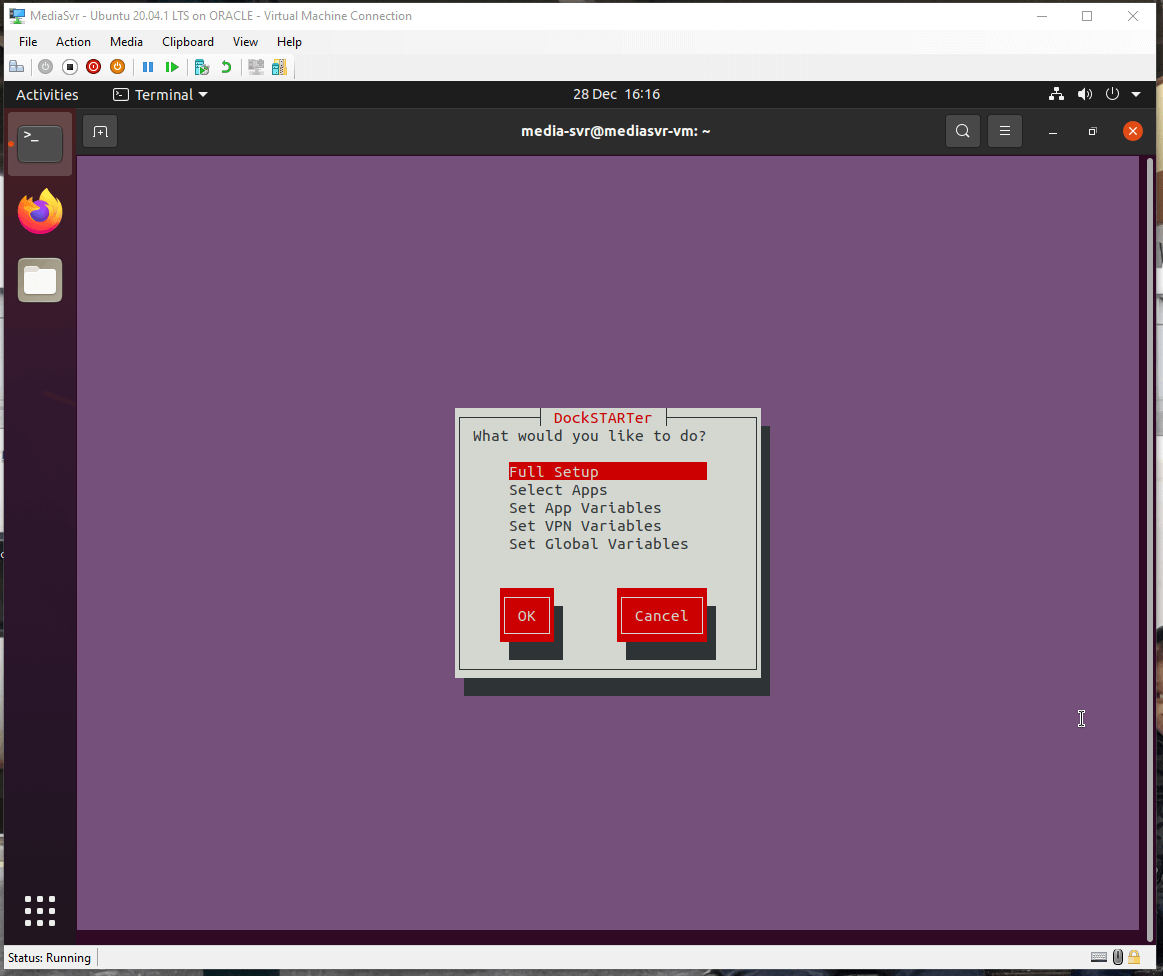Select Set Global Variables option
1163x976 pixels.
click(599, 544)
